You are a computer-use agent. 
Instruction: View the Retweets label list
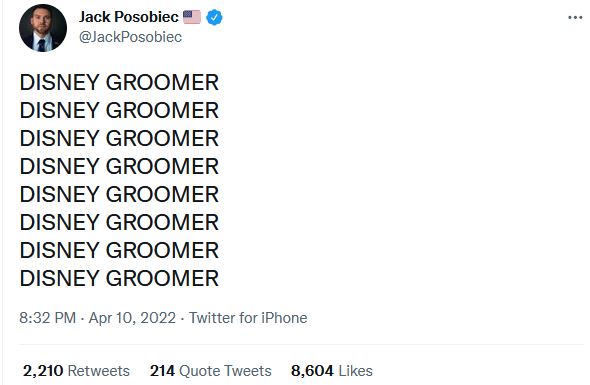click(99, 371)
